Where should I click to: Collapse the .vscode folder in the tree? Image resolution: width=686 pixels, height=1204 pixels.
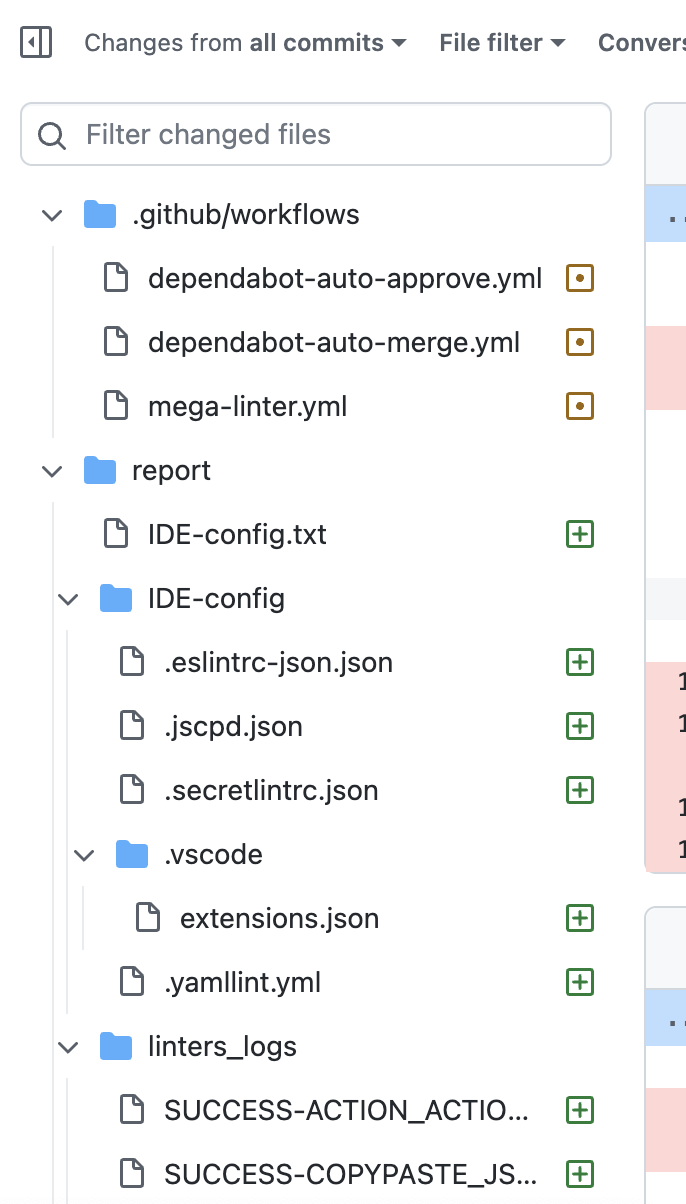(x=84, y=854)
